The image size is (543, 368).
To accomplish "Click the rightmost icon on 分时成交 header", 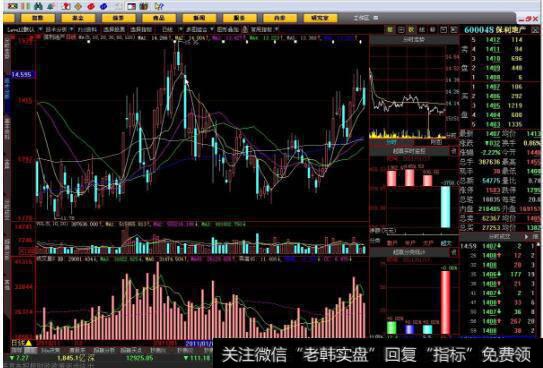I will tap(535, 237).
